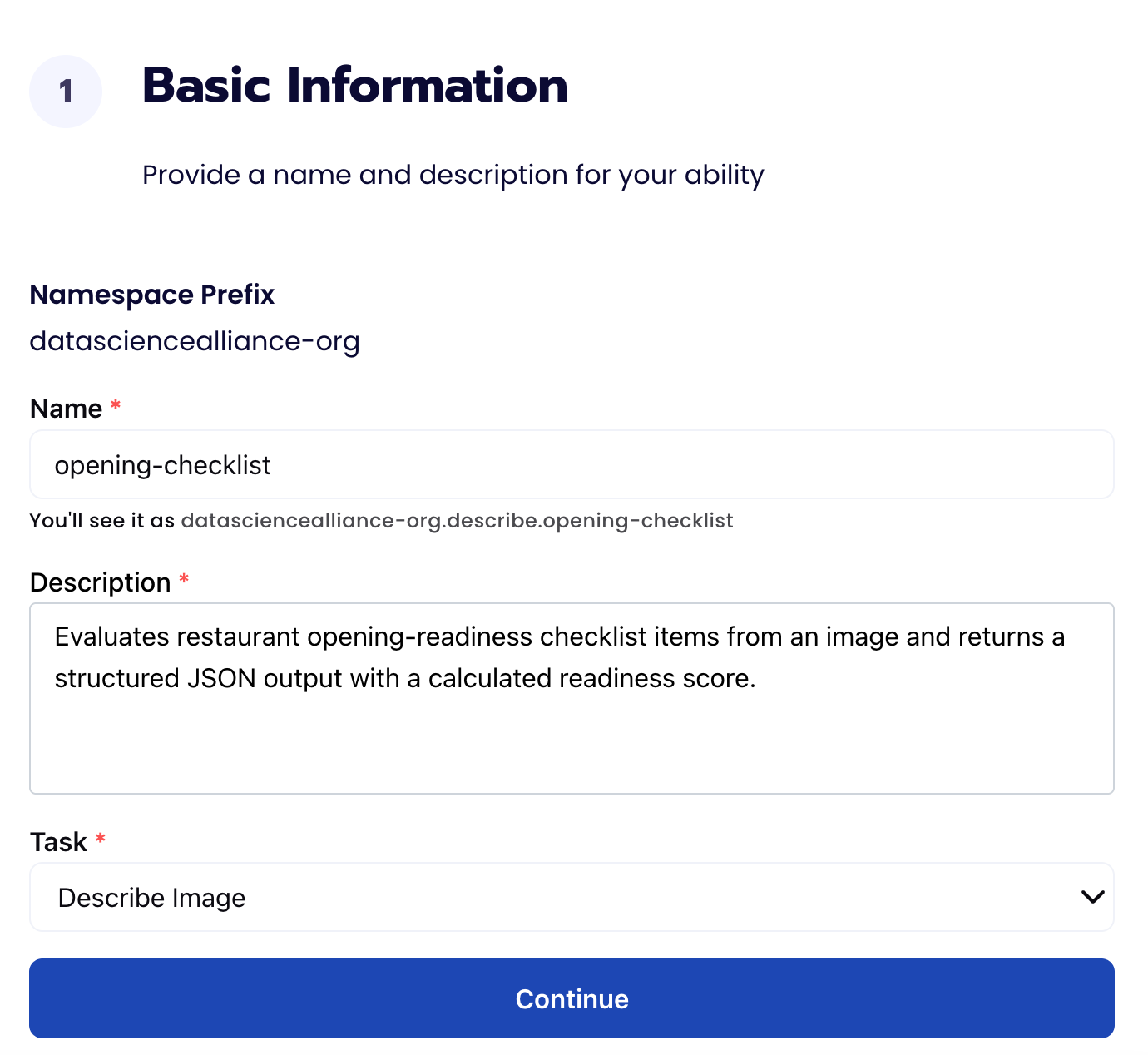
Task: Click the Name input field
Action: (572, 464)
